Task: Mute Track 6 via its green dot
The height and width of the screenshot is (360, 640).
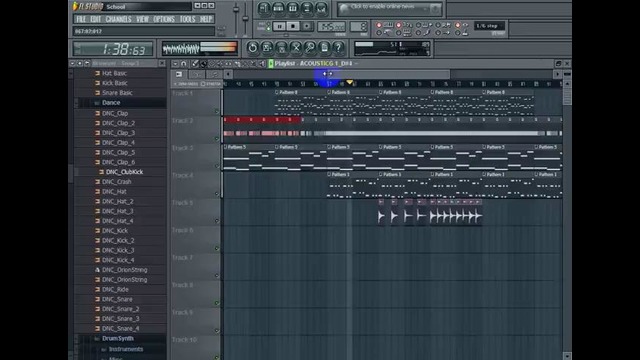Action: [217, 248]
